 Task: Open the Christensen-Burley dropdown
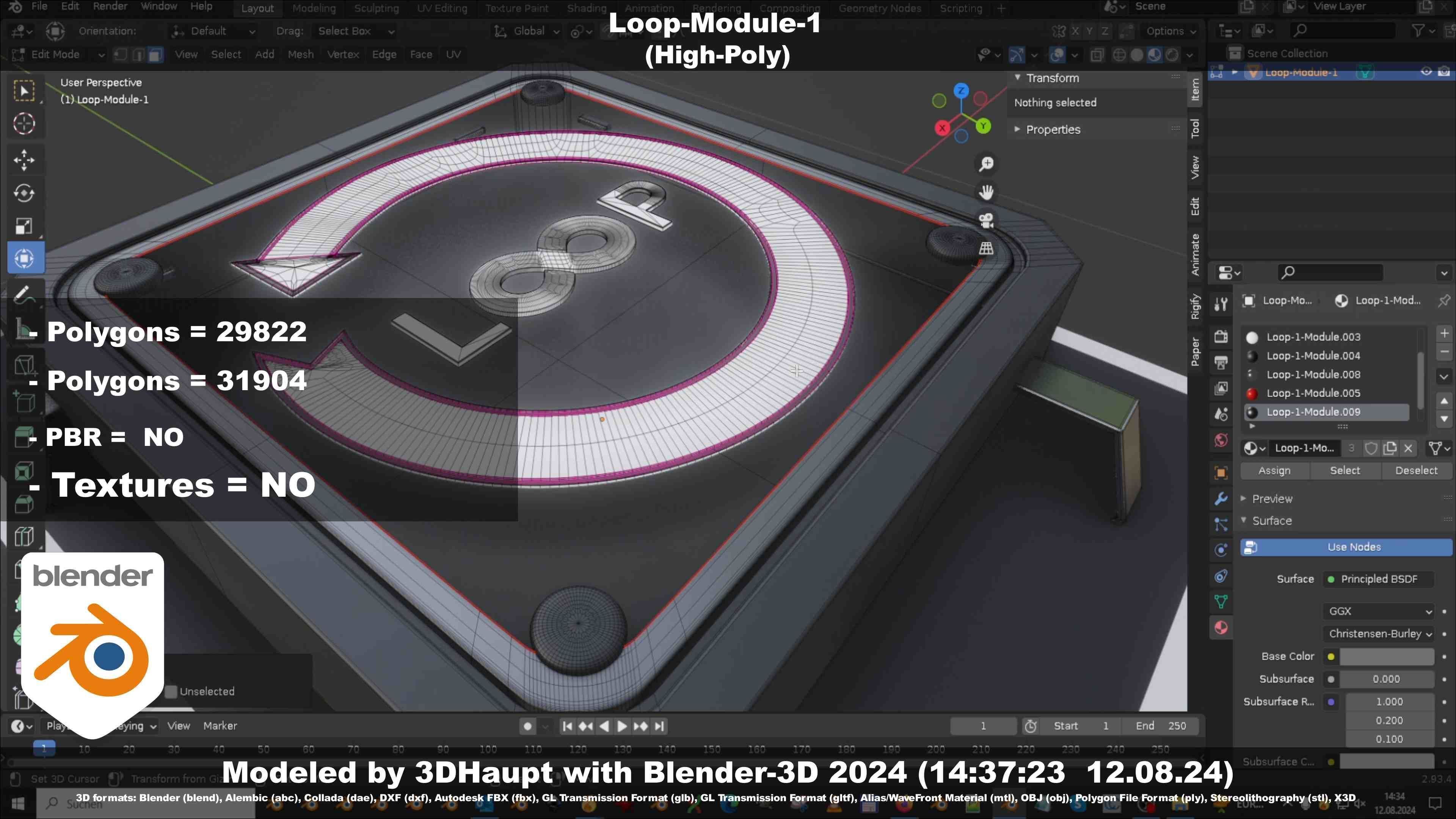click(1378, 634)
